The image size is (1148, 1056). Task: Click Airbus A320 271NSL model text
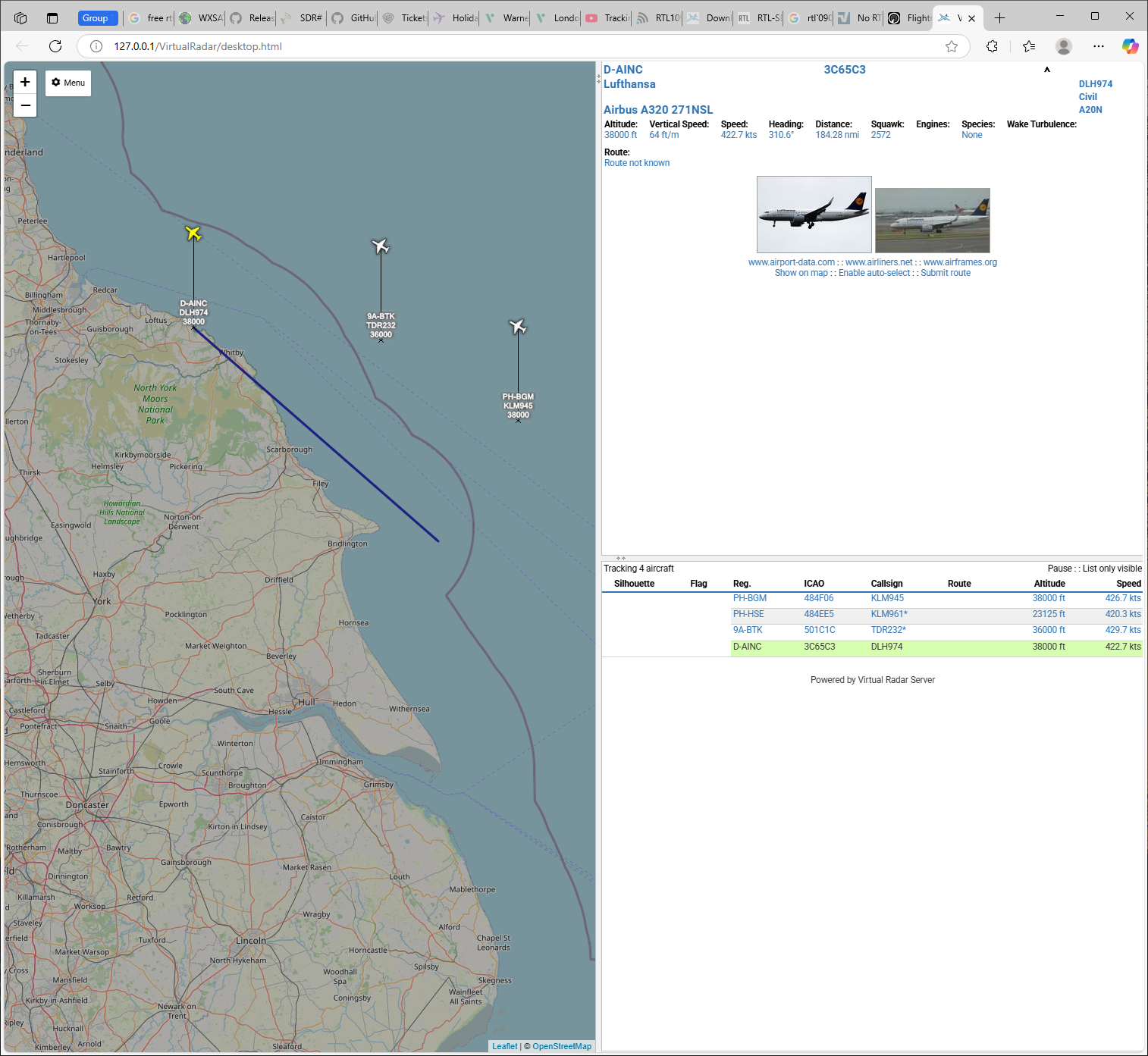(x=658, y=110)
